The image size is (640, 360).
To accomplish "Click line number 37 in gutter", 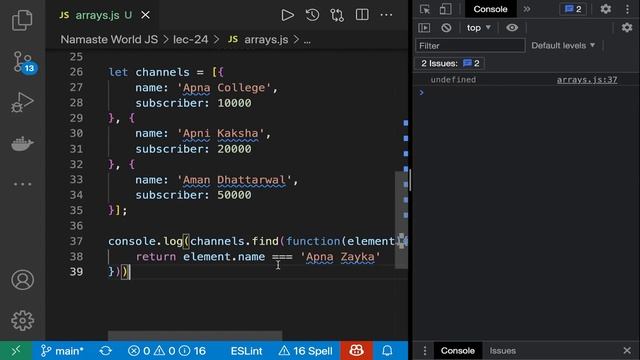I will tap(76, 241).
